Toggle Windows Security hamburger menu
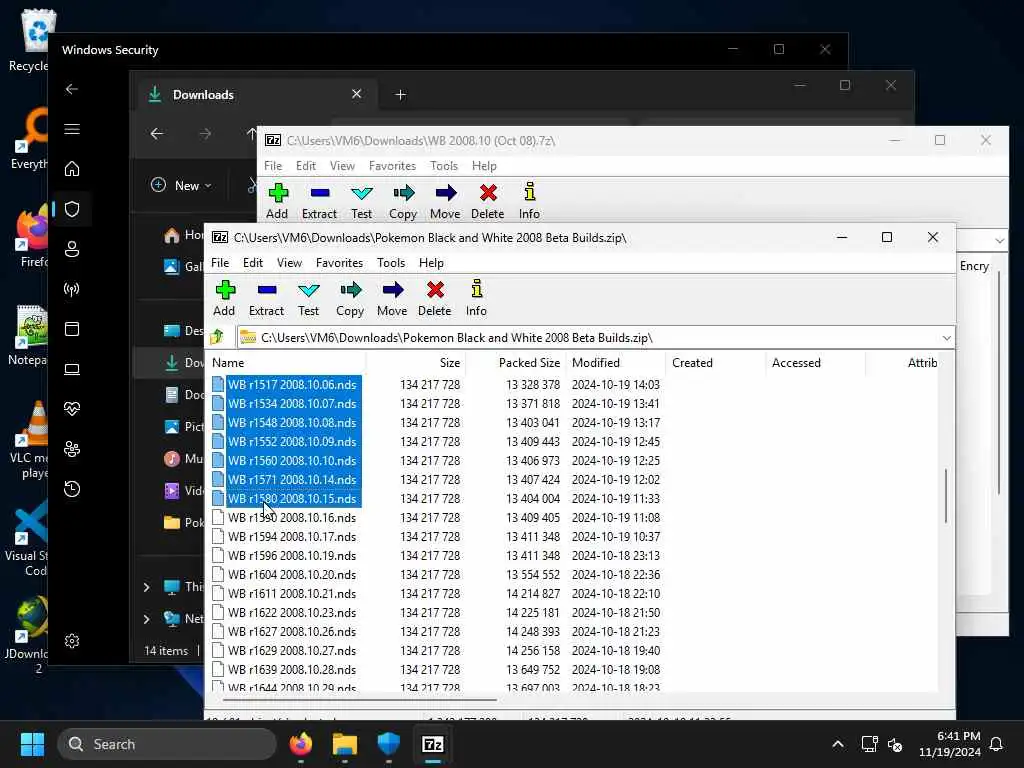This screenshot has height=768, width=1024. point(72,129)
